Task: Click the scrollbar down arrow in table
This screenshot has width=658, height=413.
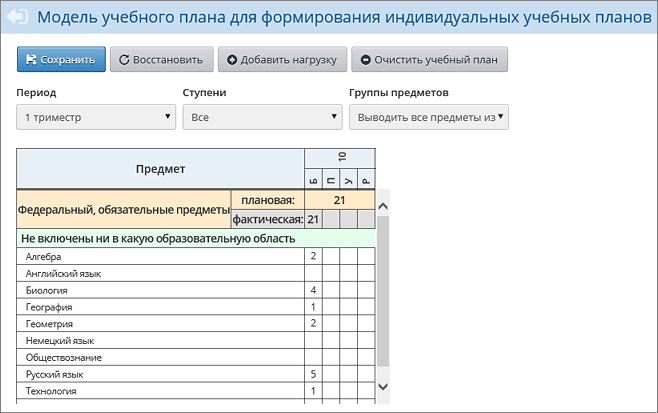Action: [x=383, y=387]
